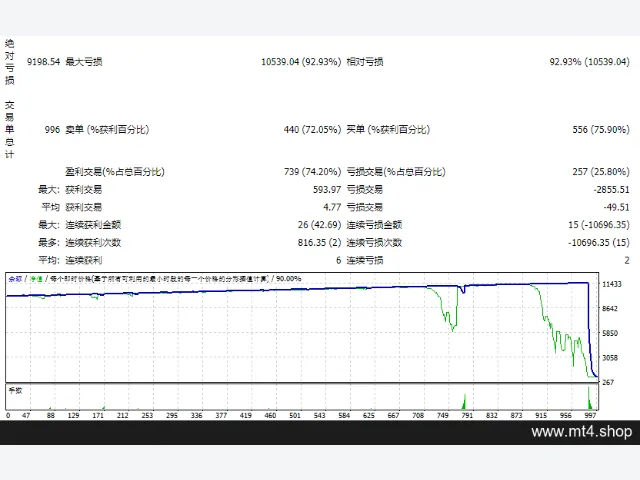Click the x-axis label 584
This screenshot has width=640, height=480.
tap(344, 416)
